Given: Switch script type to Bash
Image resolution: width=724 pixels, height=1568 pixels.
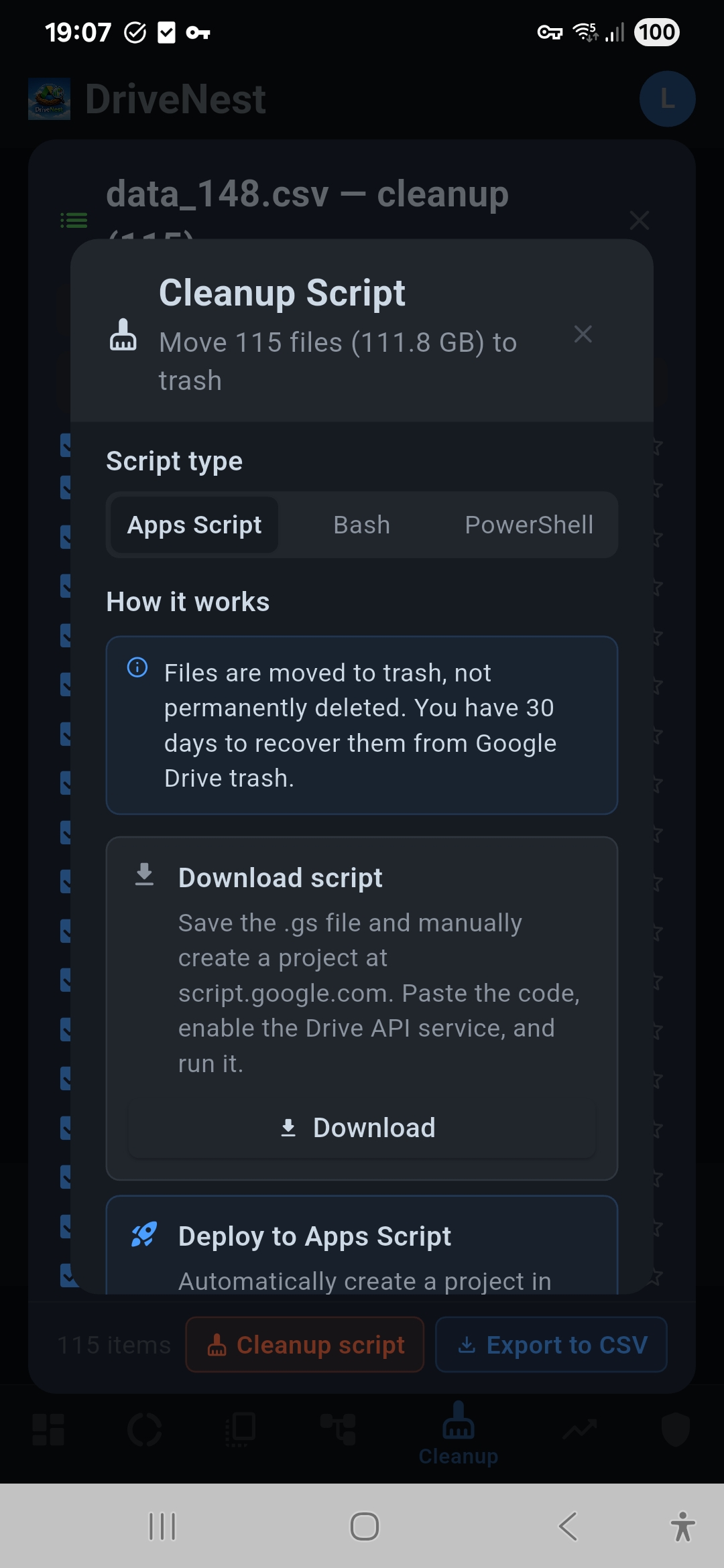Looking at the screenshot, I should point(362,525).
